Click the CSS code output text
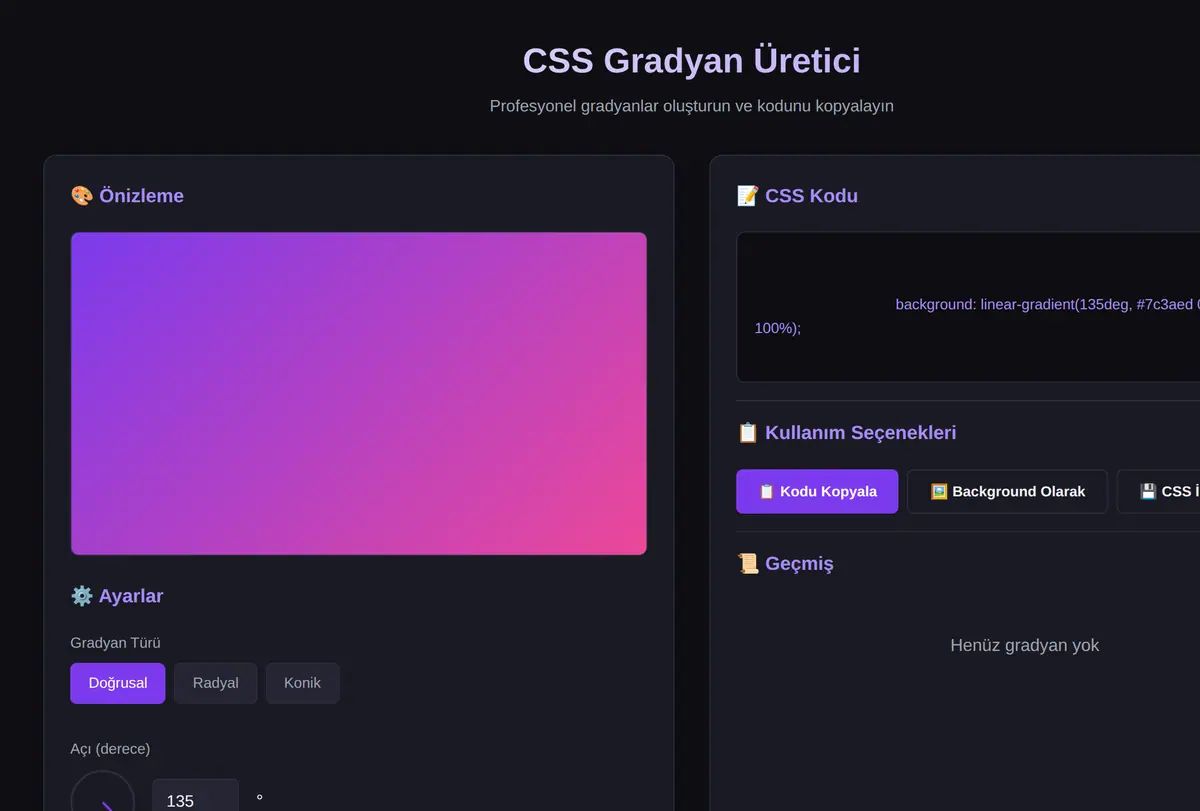Viewport: 1200px width, 811px height. click(x=977, y=315)
